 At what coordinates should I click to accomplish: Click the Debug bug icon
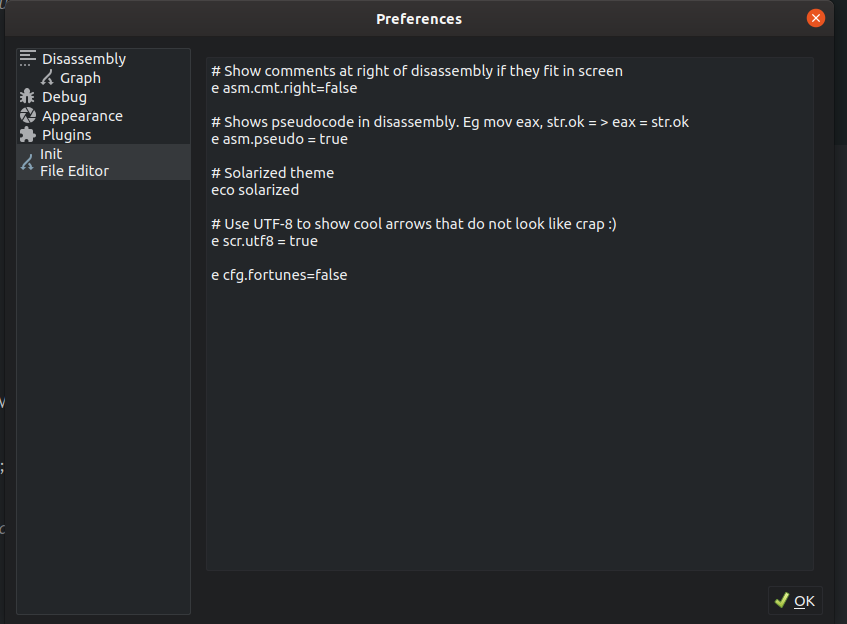pyautogui.click(x=27, y=97)
